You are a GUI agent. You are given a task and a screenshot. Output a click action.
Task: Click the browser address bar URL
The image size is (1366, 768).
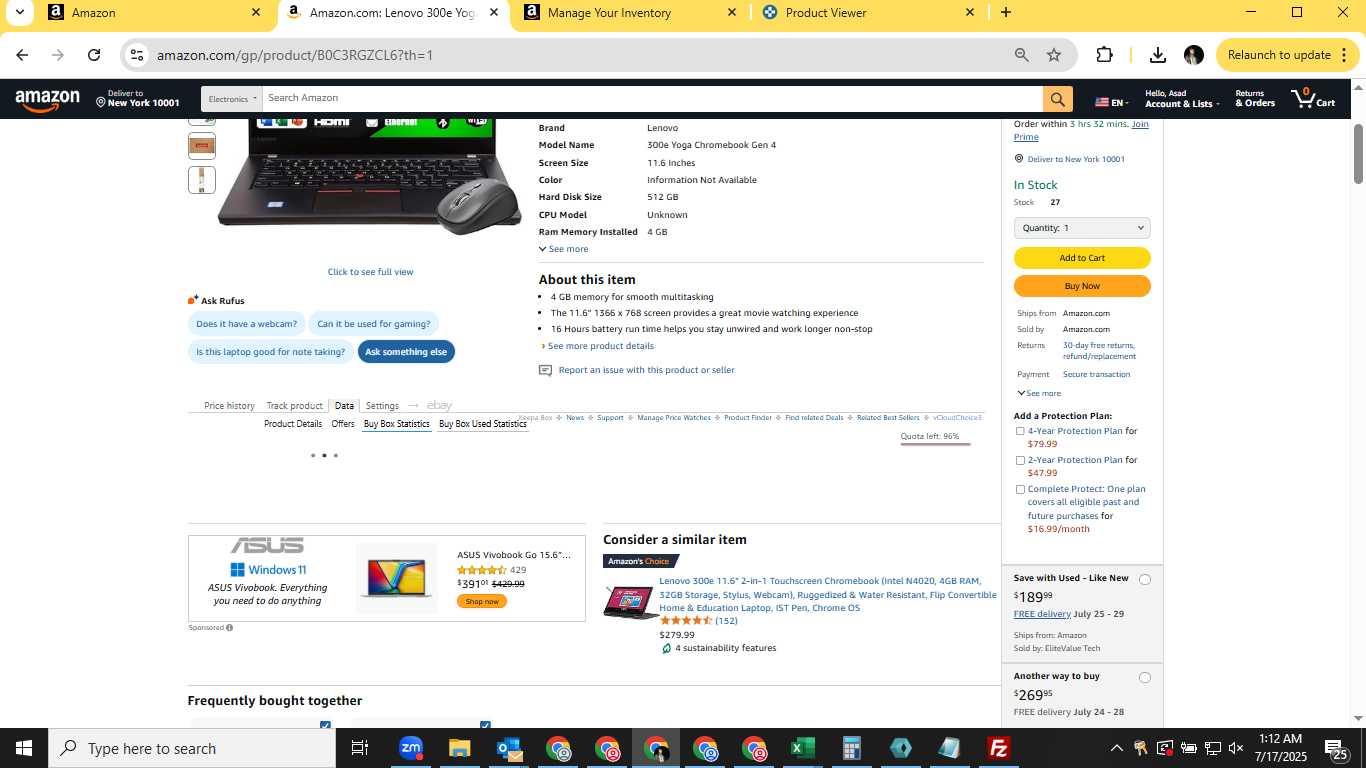[295, 55]
